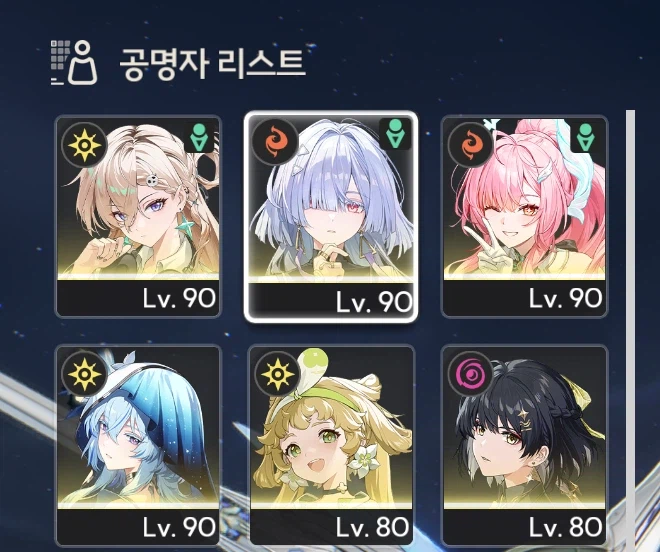Viewport: 660px width, 552px height.
Task: Click the resonator list header icon
Action: (74, 62)
